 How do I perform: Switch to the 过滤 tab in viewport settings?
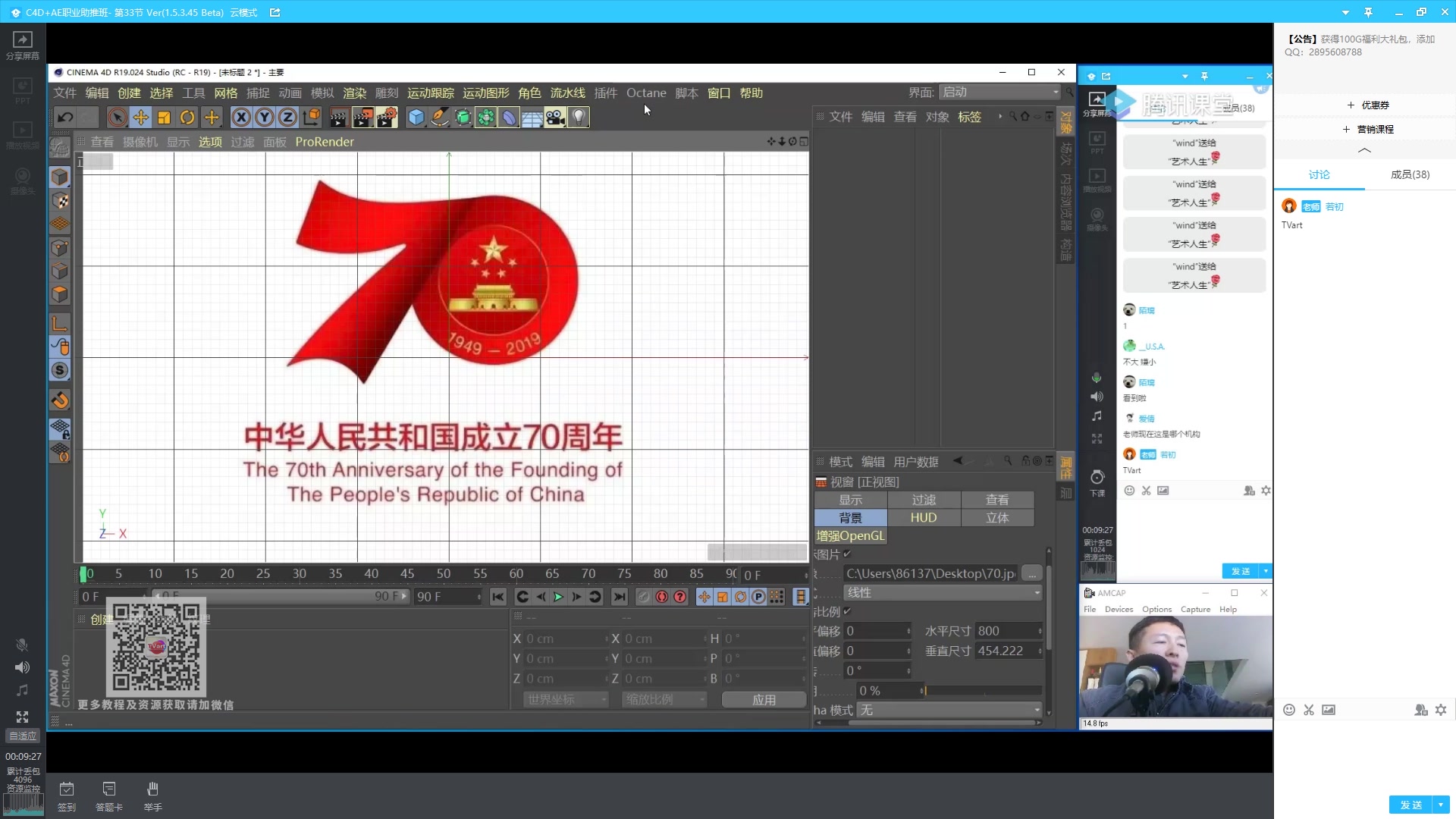924,500
